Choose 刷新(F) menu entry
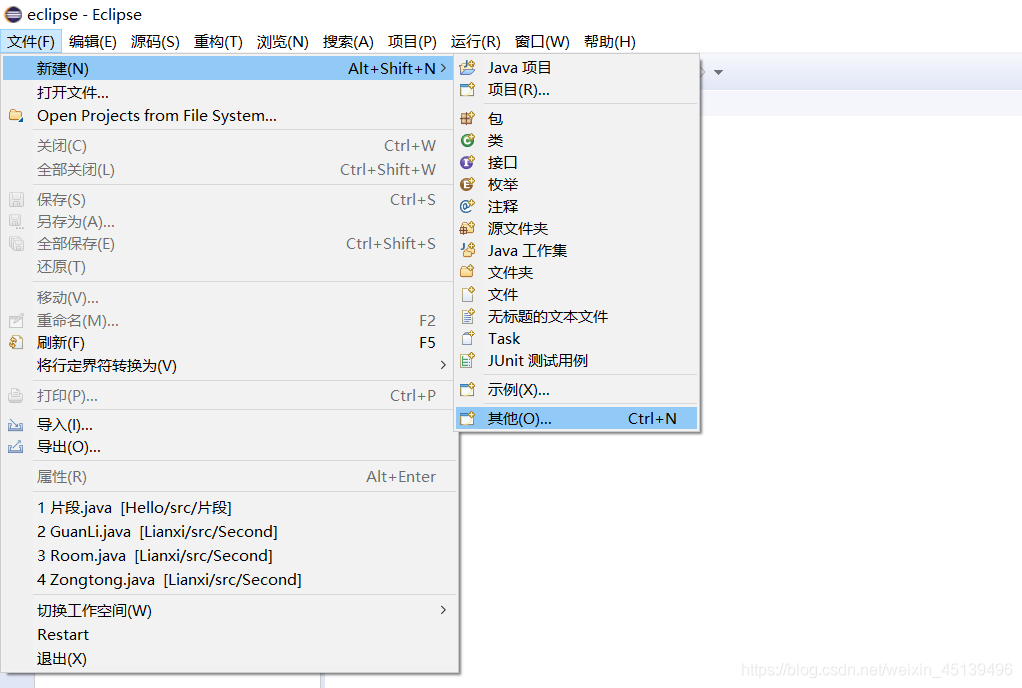 pos(227,343)
